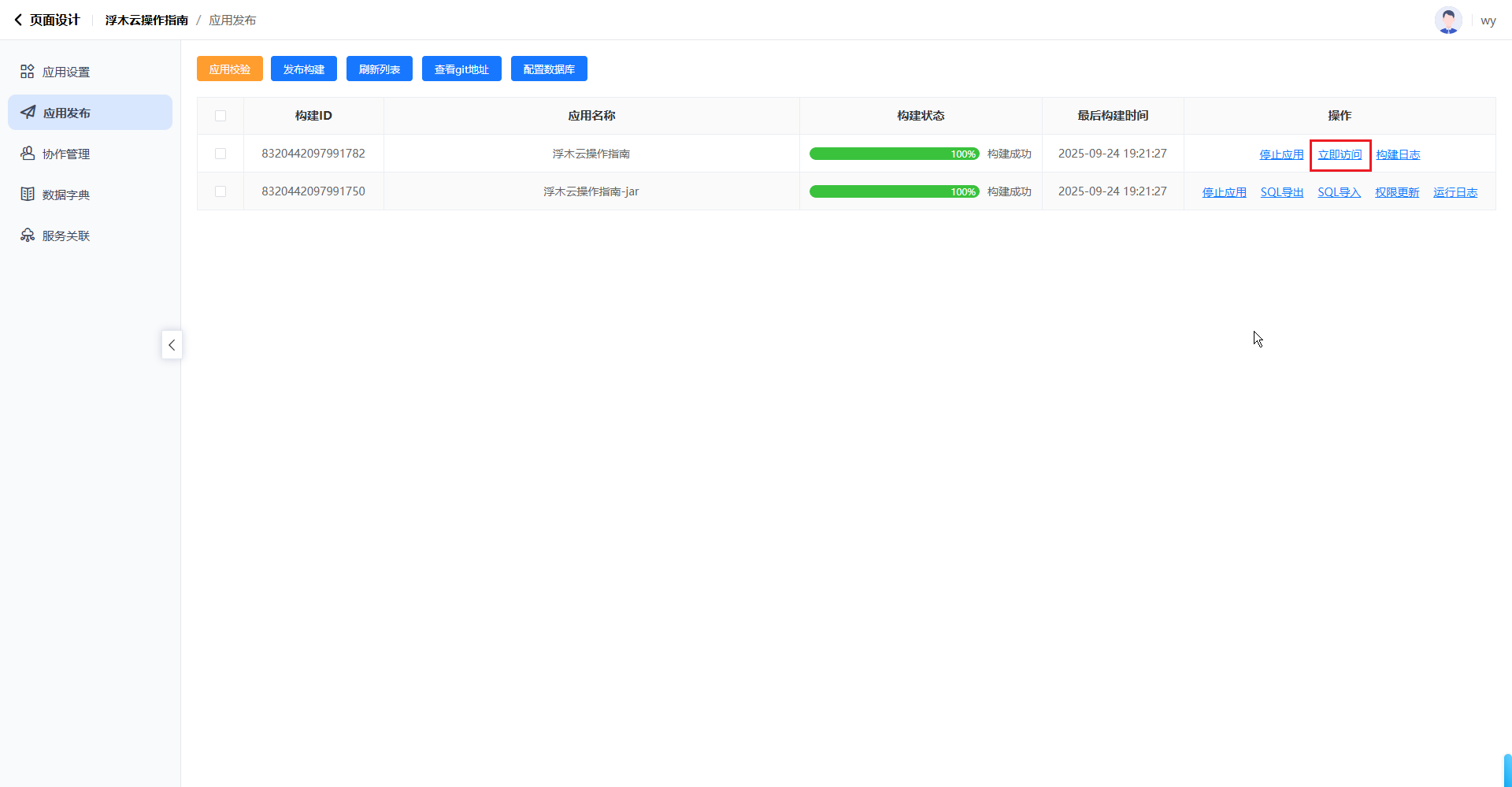Open the 立即访问 link
Viewport: 1512px width, 787px height.
click(1340, 154)
